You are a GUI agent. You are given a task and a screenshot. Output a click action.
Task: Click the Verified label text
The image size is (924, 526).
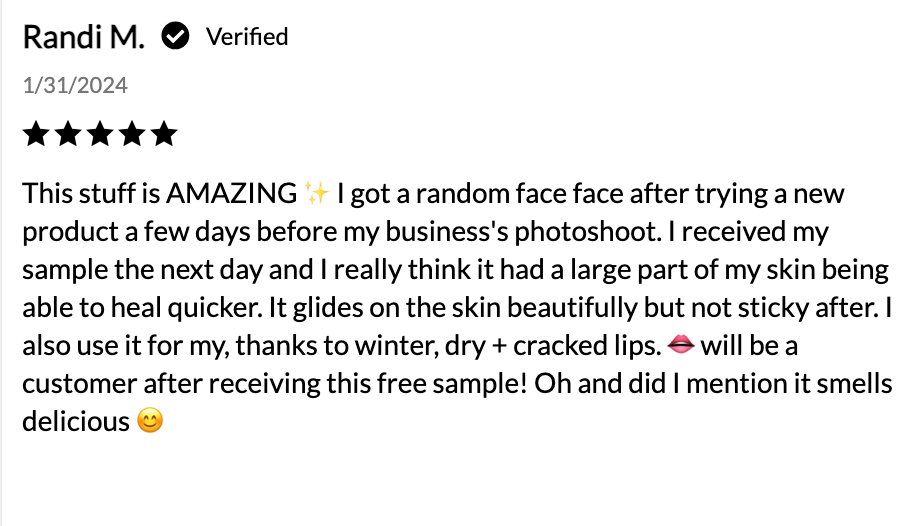[247, 38]
